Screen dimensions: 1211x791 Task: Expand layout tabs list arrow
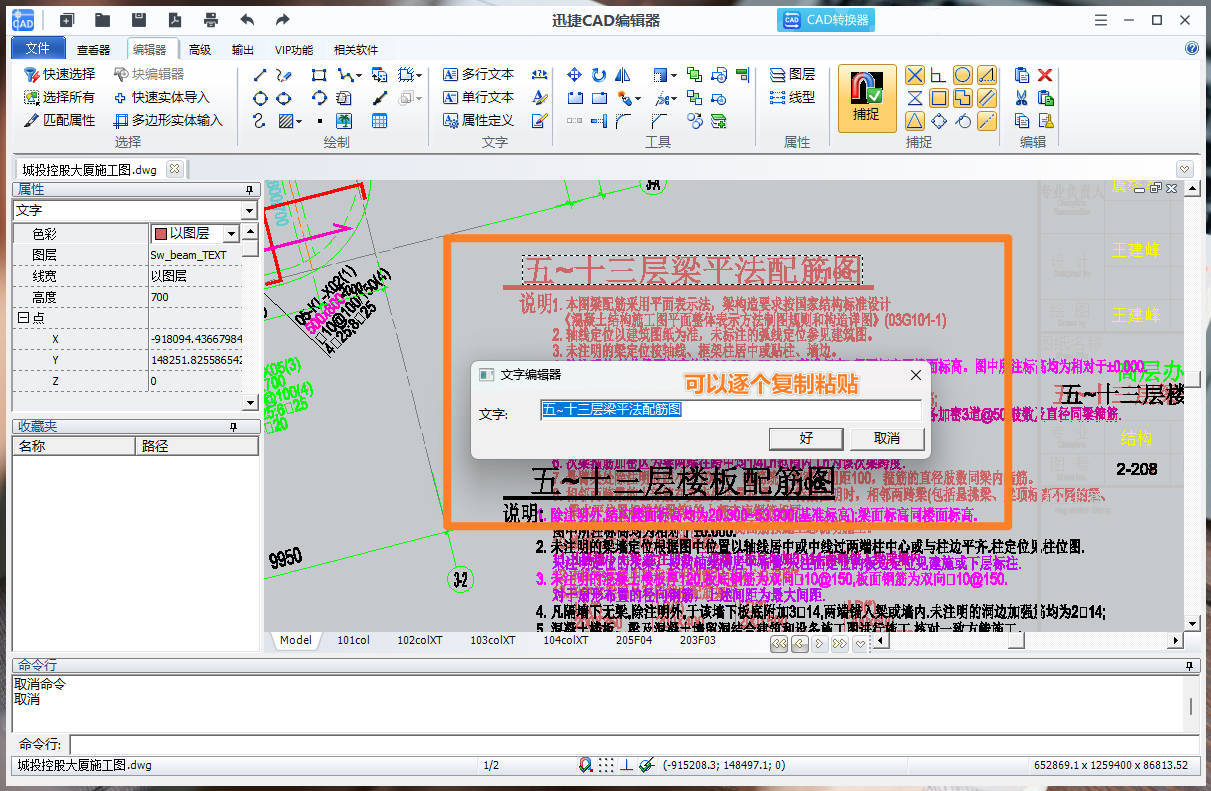click(860, 645)
